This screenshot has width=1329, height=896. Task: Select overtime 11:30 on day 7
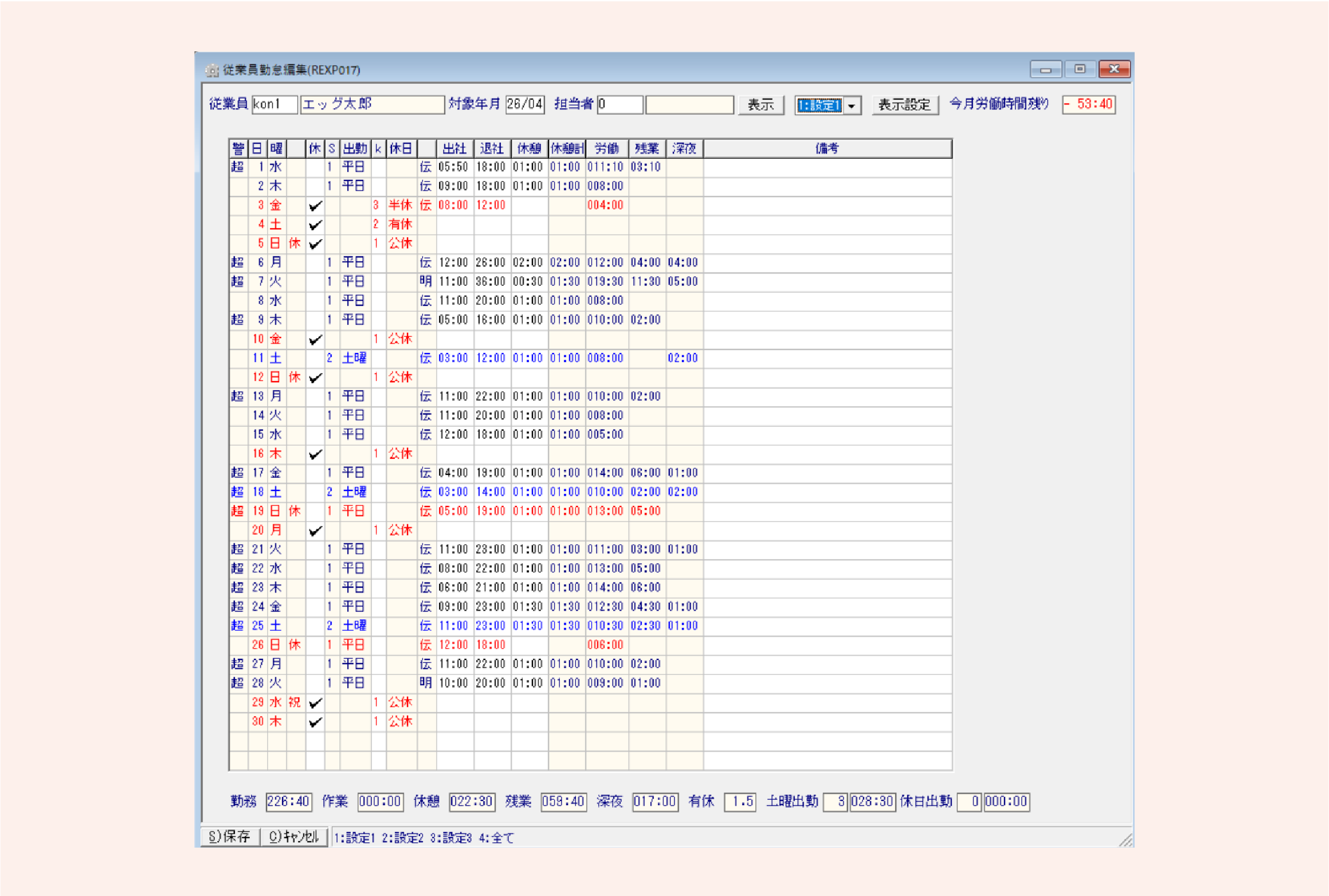point(646,282)
